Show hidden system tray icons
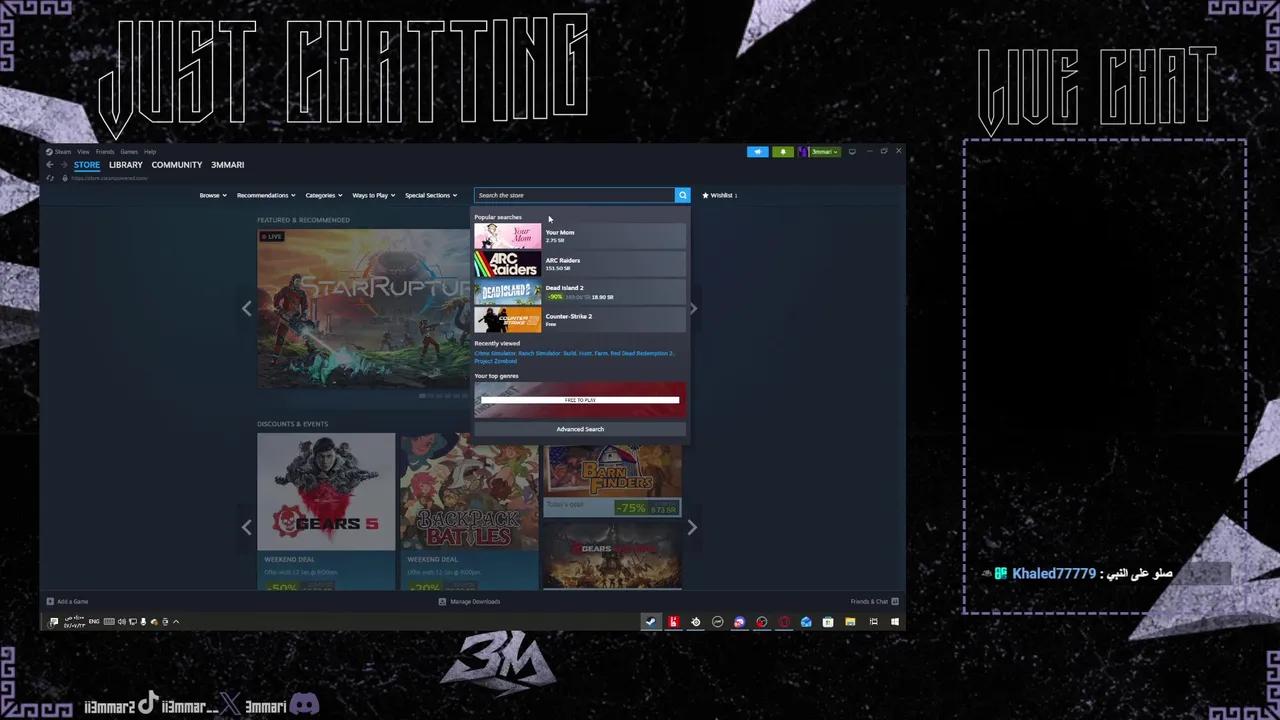Screen dimensions: 1280x720 tap(176, 622)
